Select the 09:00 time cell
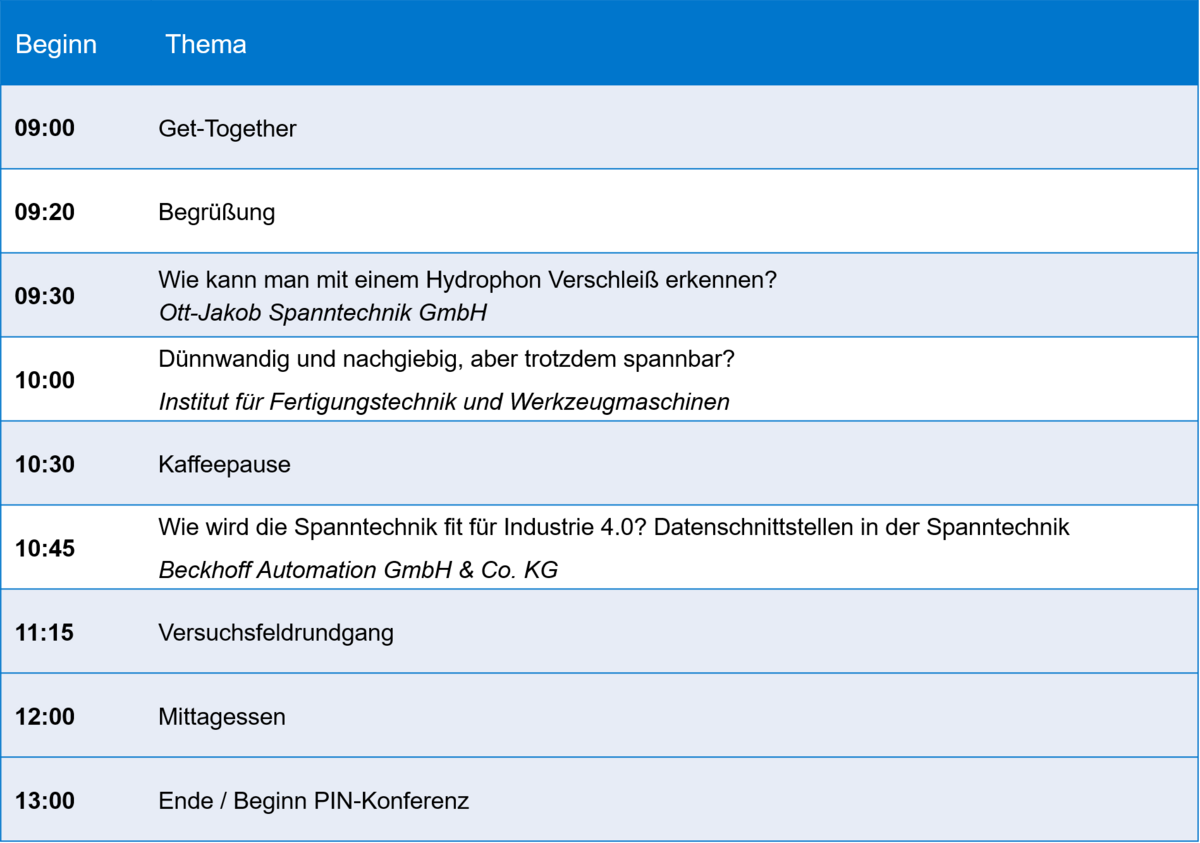This screenshot has height=843, width=1200. click(x=45, y=128)
